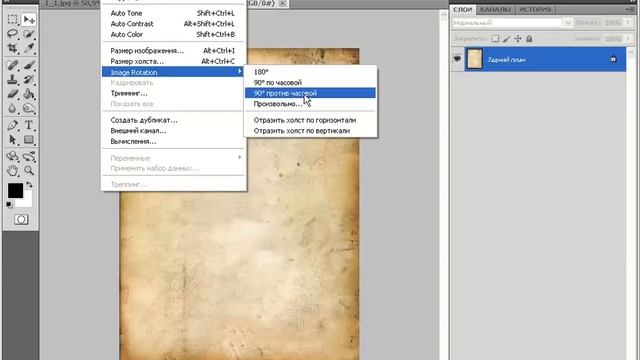
Task: Select the Spot Healing Brush tool
Action: pyautogui.click(x=12, y=65)
